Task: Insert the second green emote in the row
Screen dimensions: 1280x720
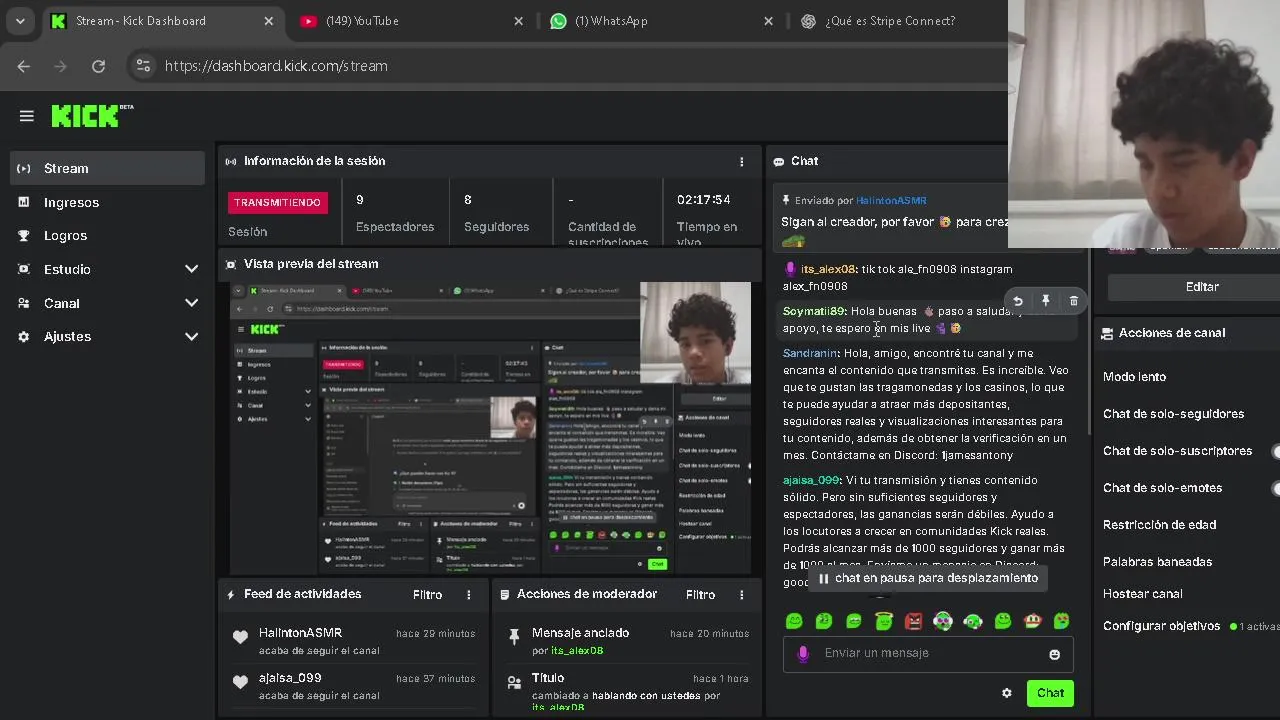Action: tap(824, 621)
